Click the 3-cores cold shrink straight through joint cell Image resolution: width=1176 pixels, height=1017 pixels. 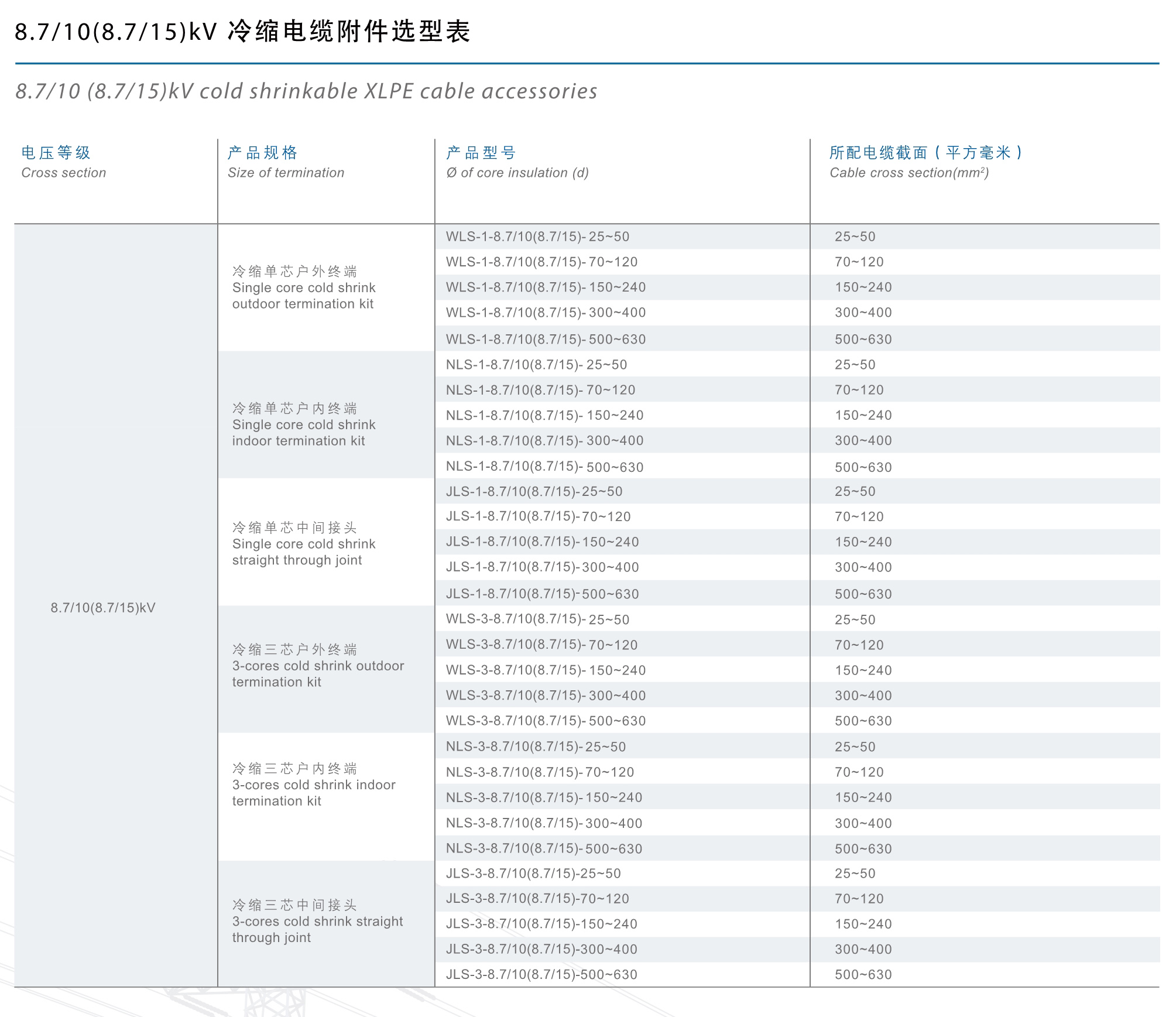tap(317, 921)
